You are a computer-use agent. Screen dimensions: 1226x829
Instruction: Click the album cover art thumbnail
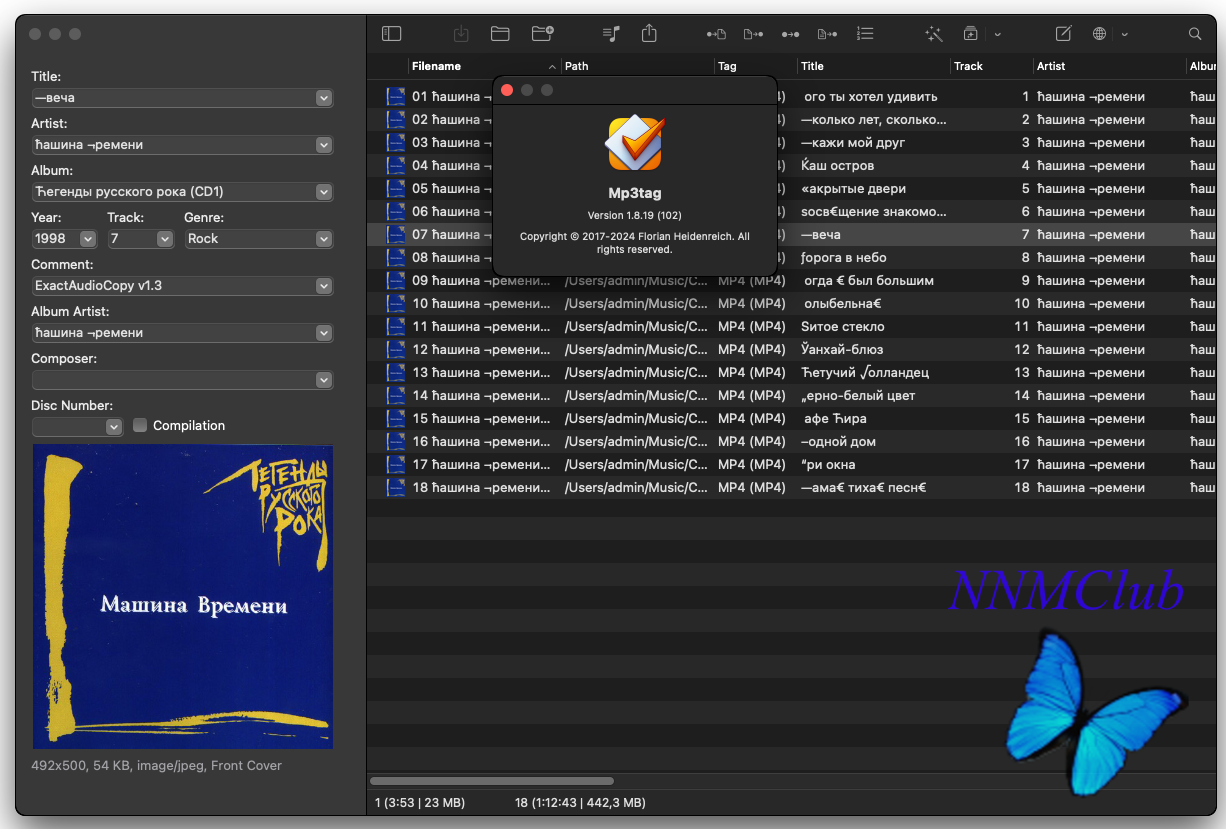[x=183, y=597]
